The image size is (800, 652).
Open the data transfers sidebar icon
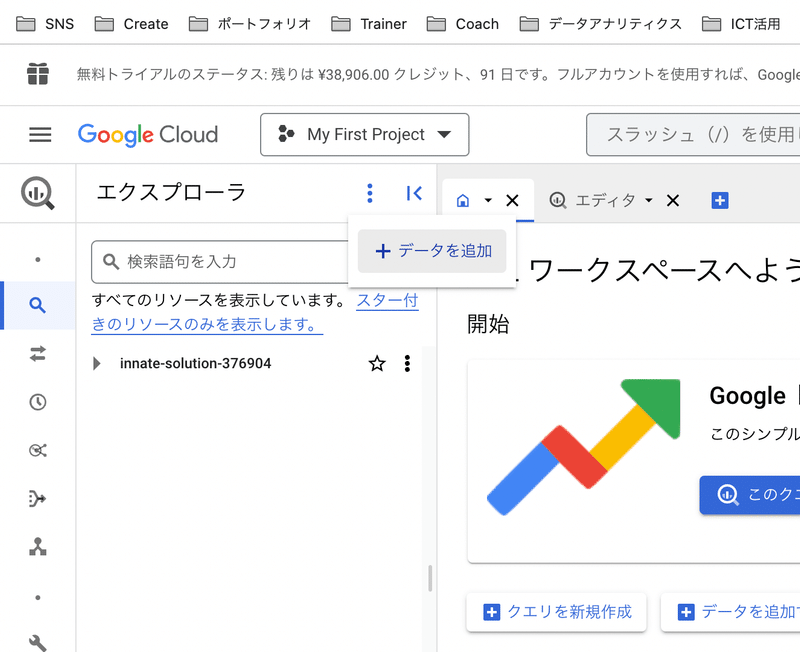[38, 353]
